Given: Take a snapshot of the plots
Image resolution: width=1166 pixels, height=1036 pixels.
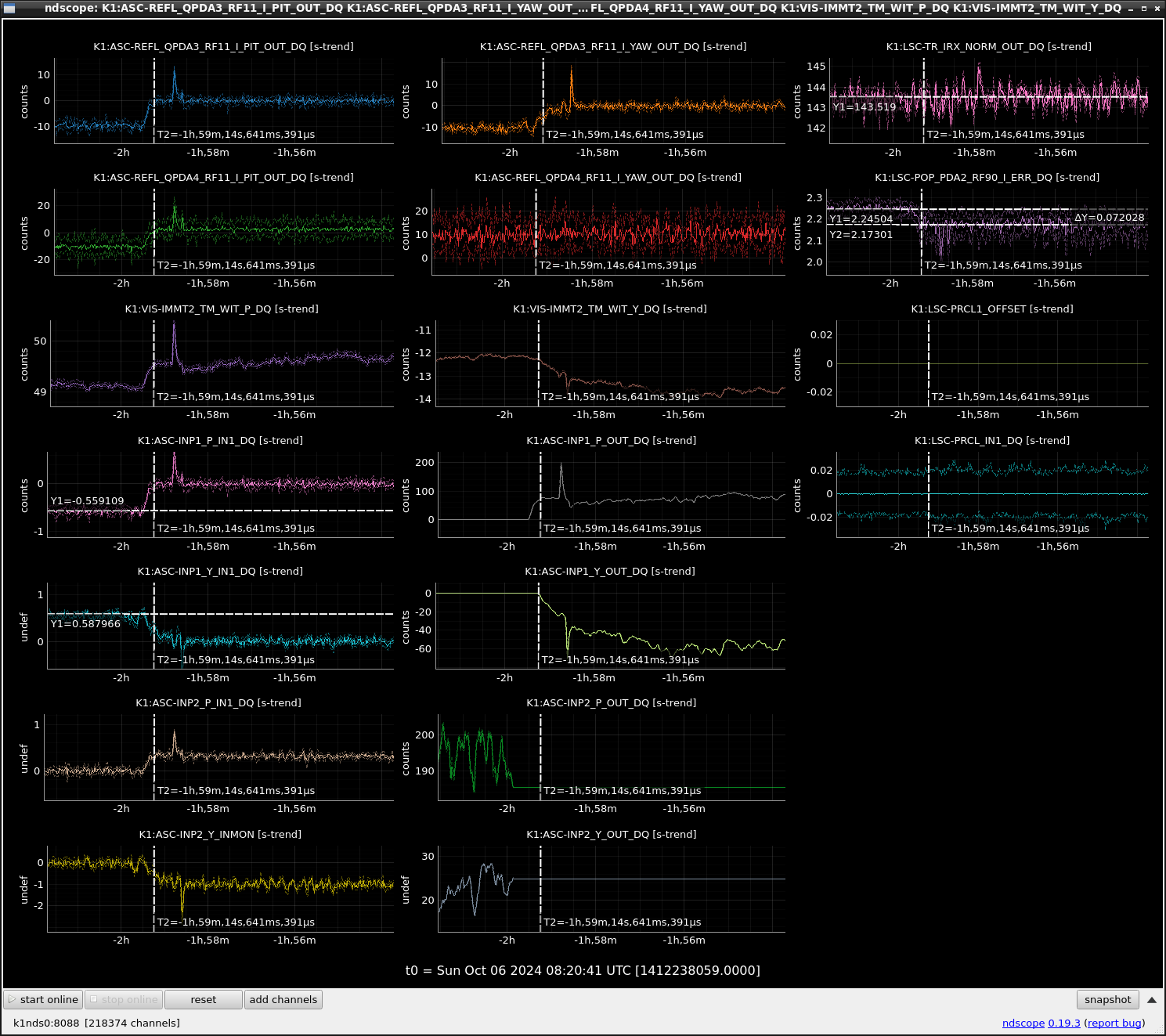Looking at the screenshot, I should [x=1107, y=999].
